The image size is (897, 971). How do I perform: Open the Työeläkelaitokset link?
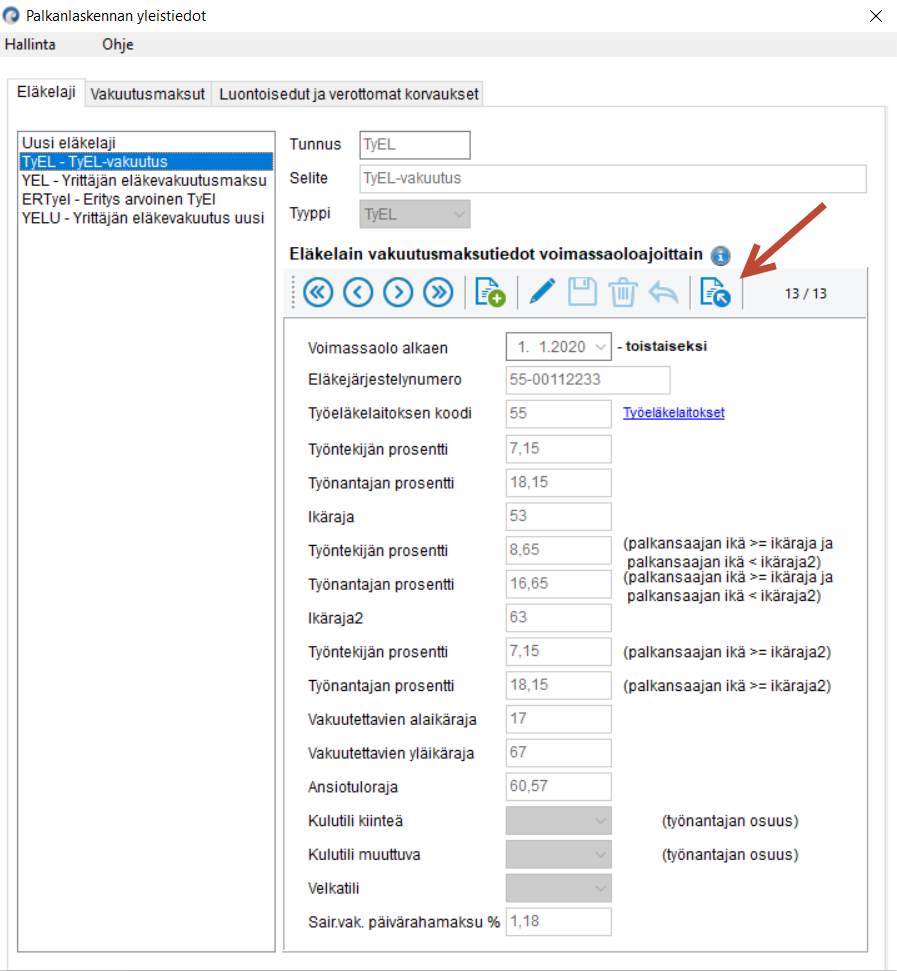(674, 413)
